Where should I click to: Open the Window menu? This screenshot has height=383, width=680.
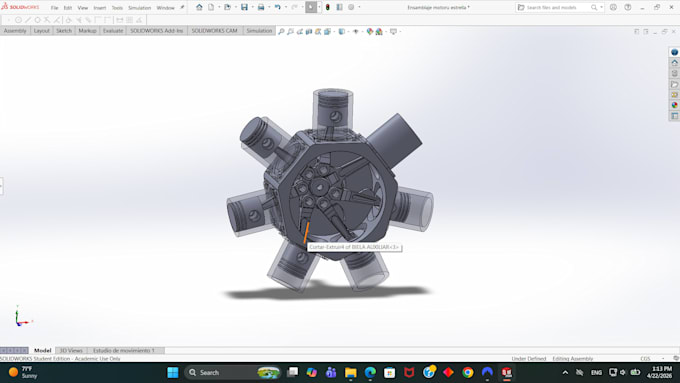click(165, 8)
